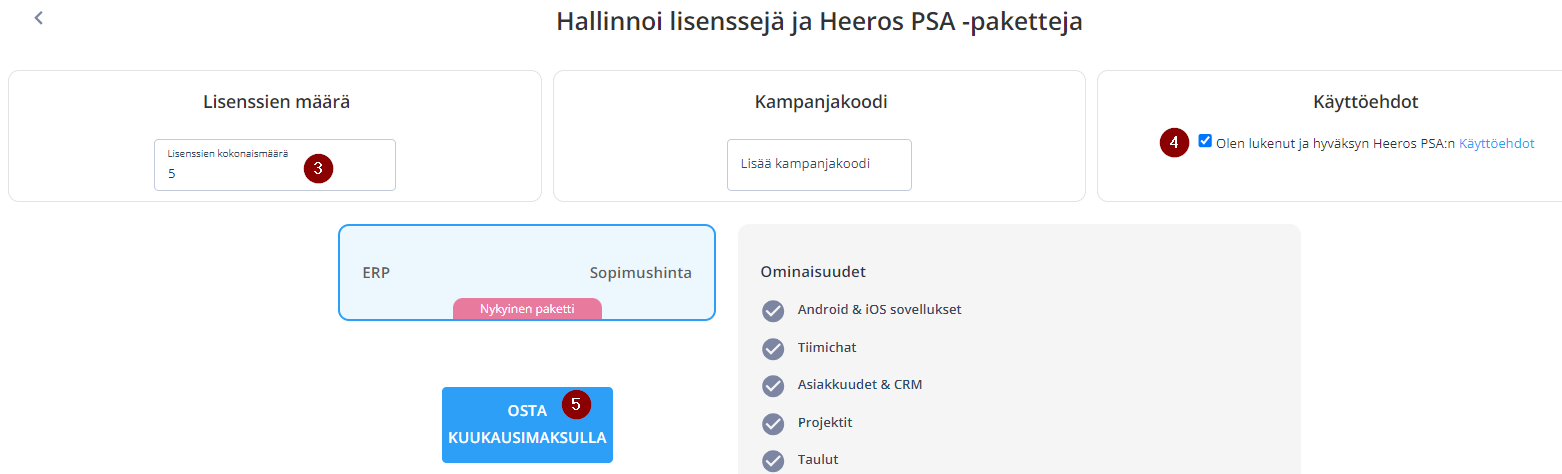Open the Käyttöehdot terms link

click(x=1496, y=144)
